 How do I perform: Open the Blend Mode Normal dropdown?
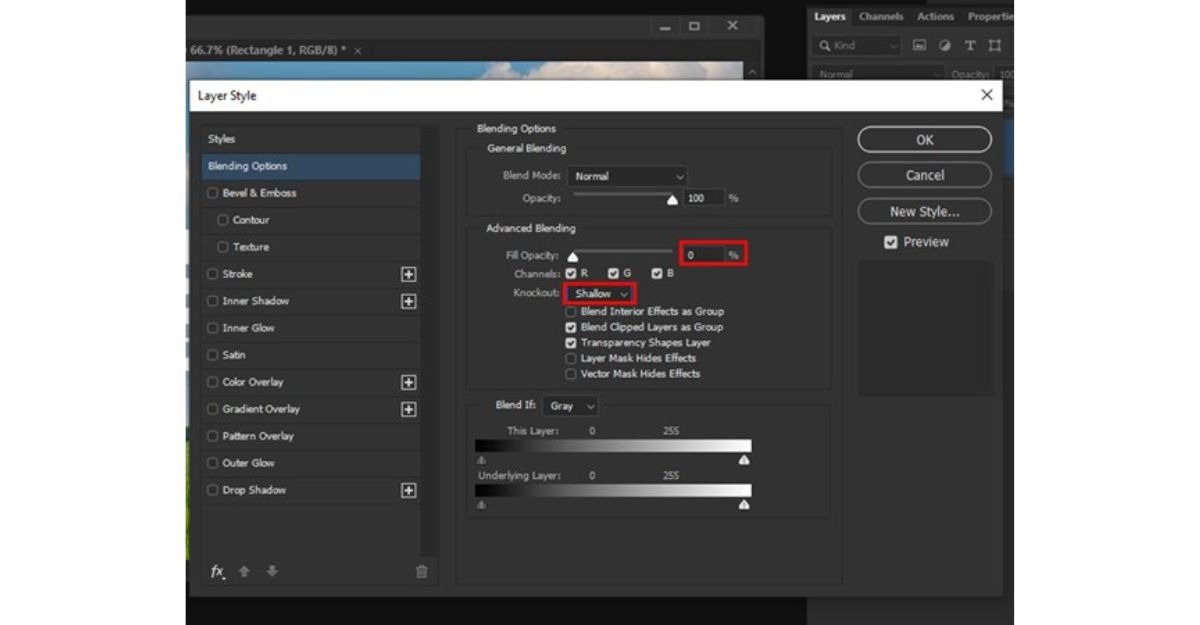[x=627, y=176]
